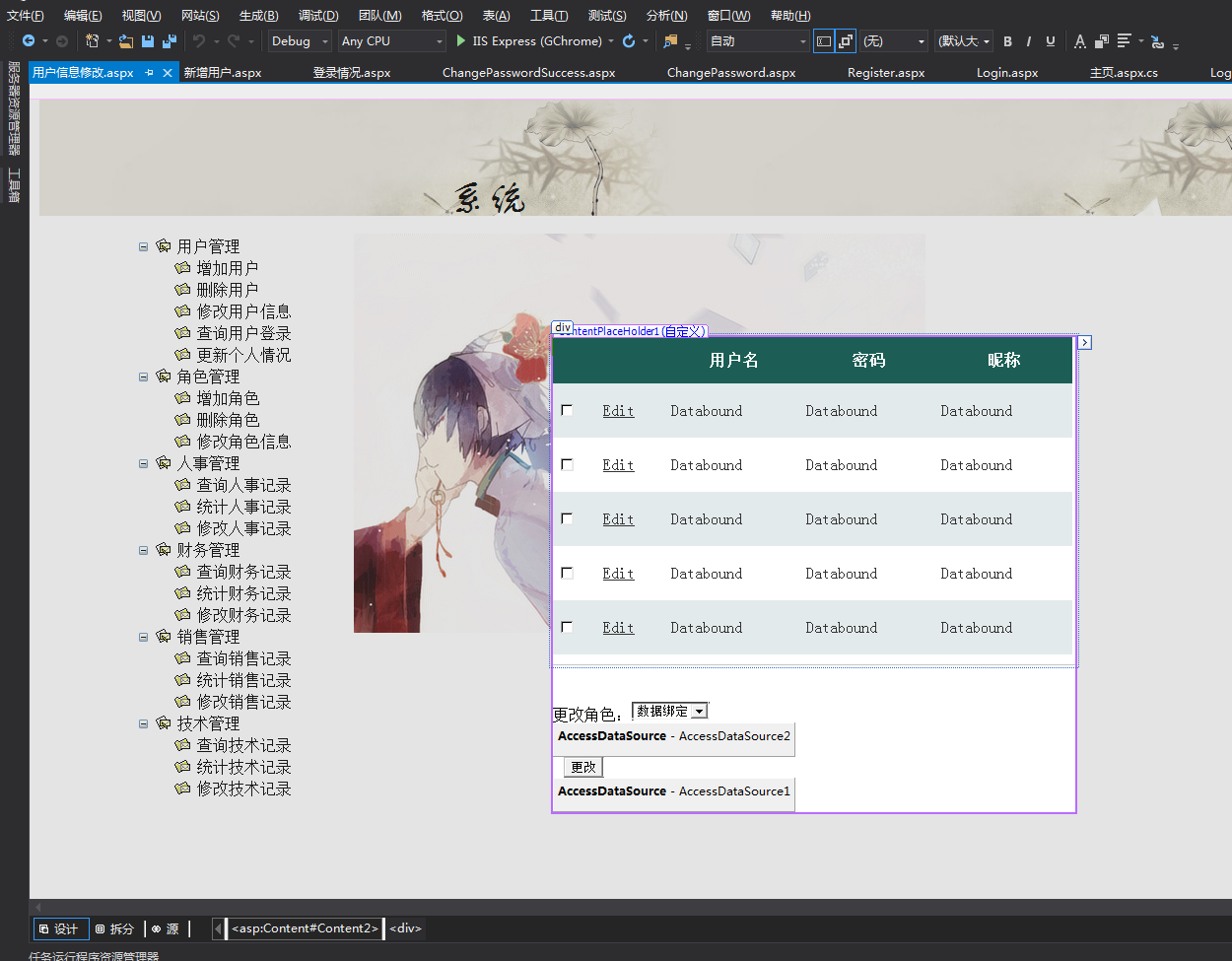
Task: Open the Any CPU platform dropdown
Action: 391,41
